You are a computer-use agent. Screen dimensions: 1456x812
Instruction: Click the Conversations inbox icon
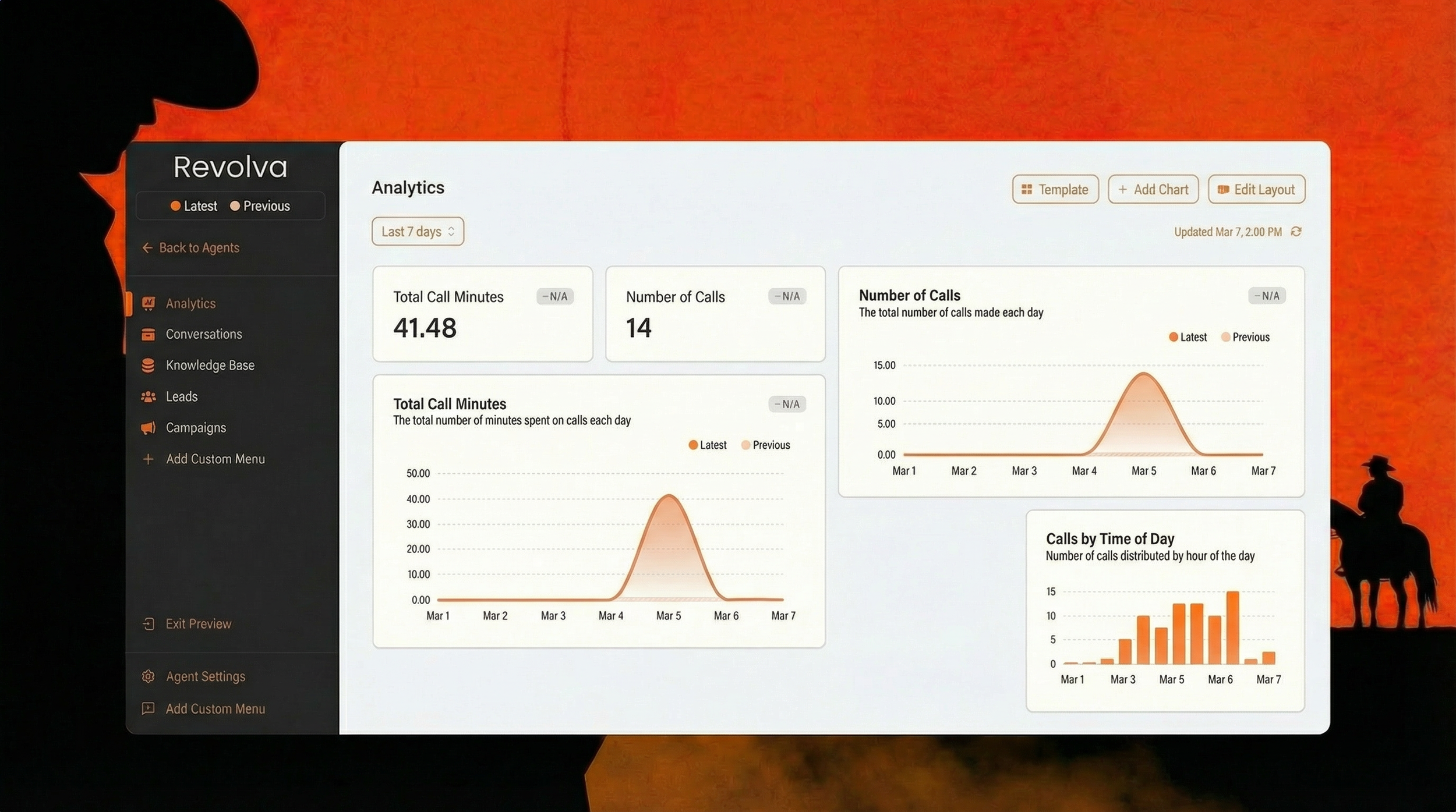coord(149,334)
